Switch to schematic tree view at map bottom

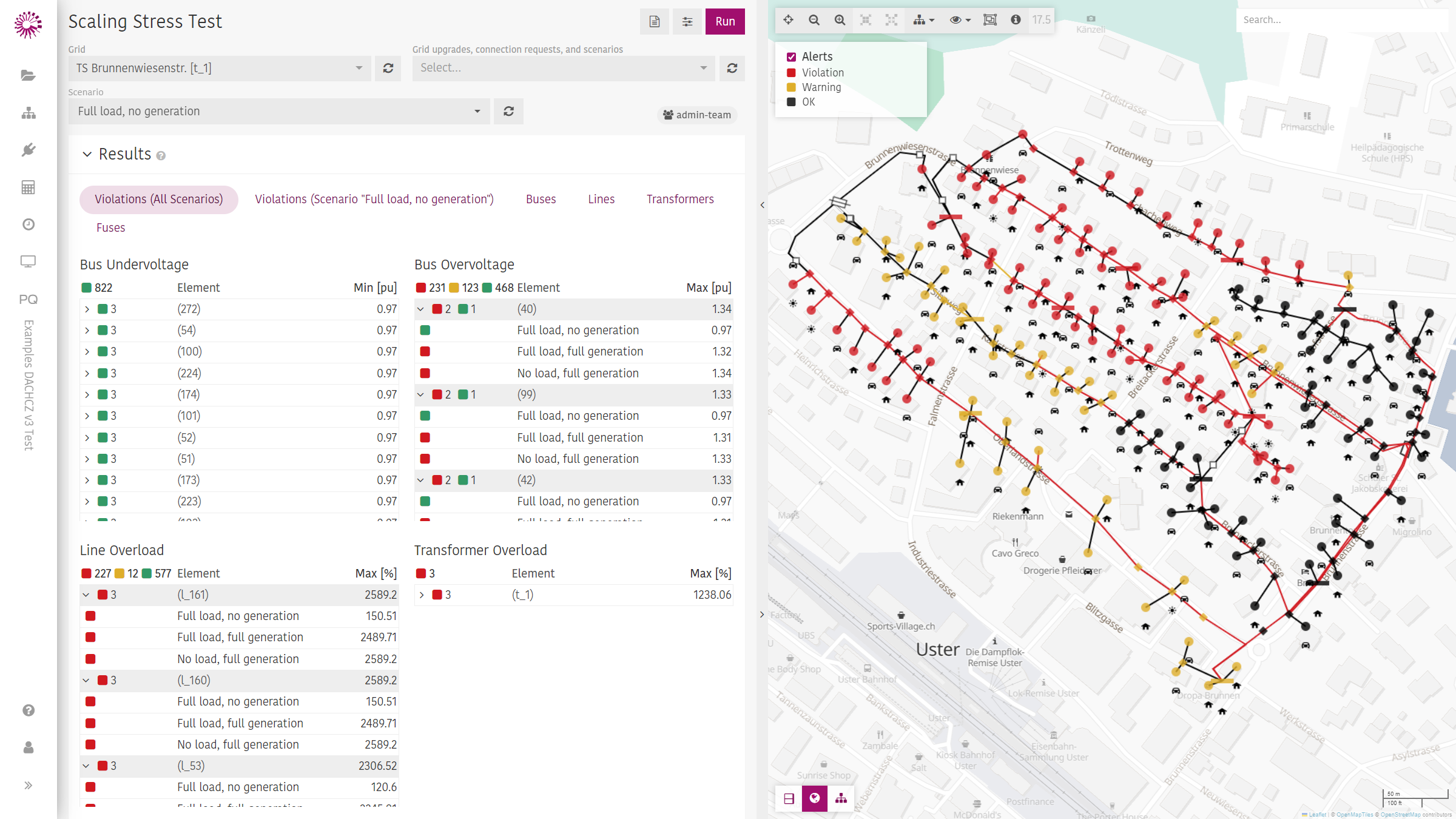(x=841, y=798)
